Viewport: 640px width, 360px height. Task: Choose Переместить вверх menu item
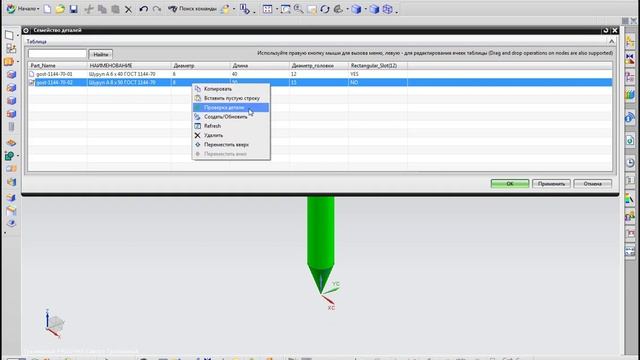(231, 144)
